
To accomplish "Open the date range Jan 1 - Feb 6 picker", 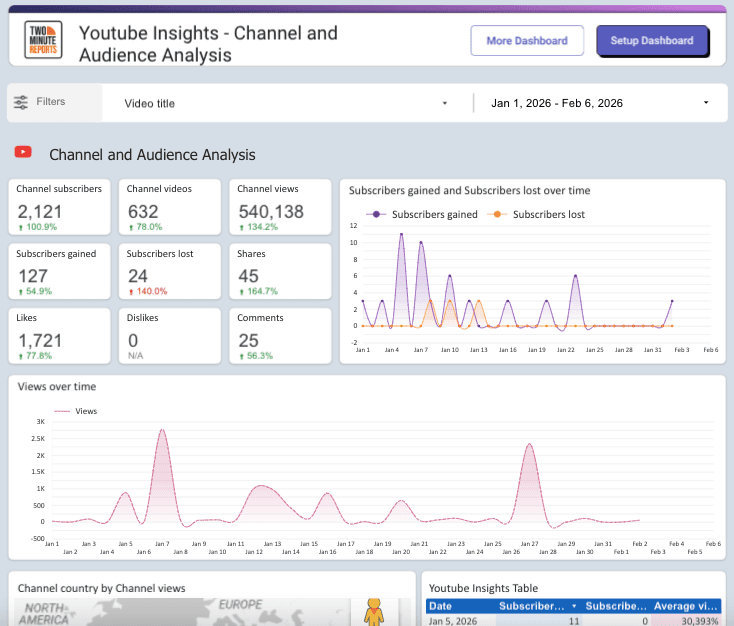I will pos(600,103).
